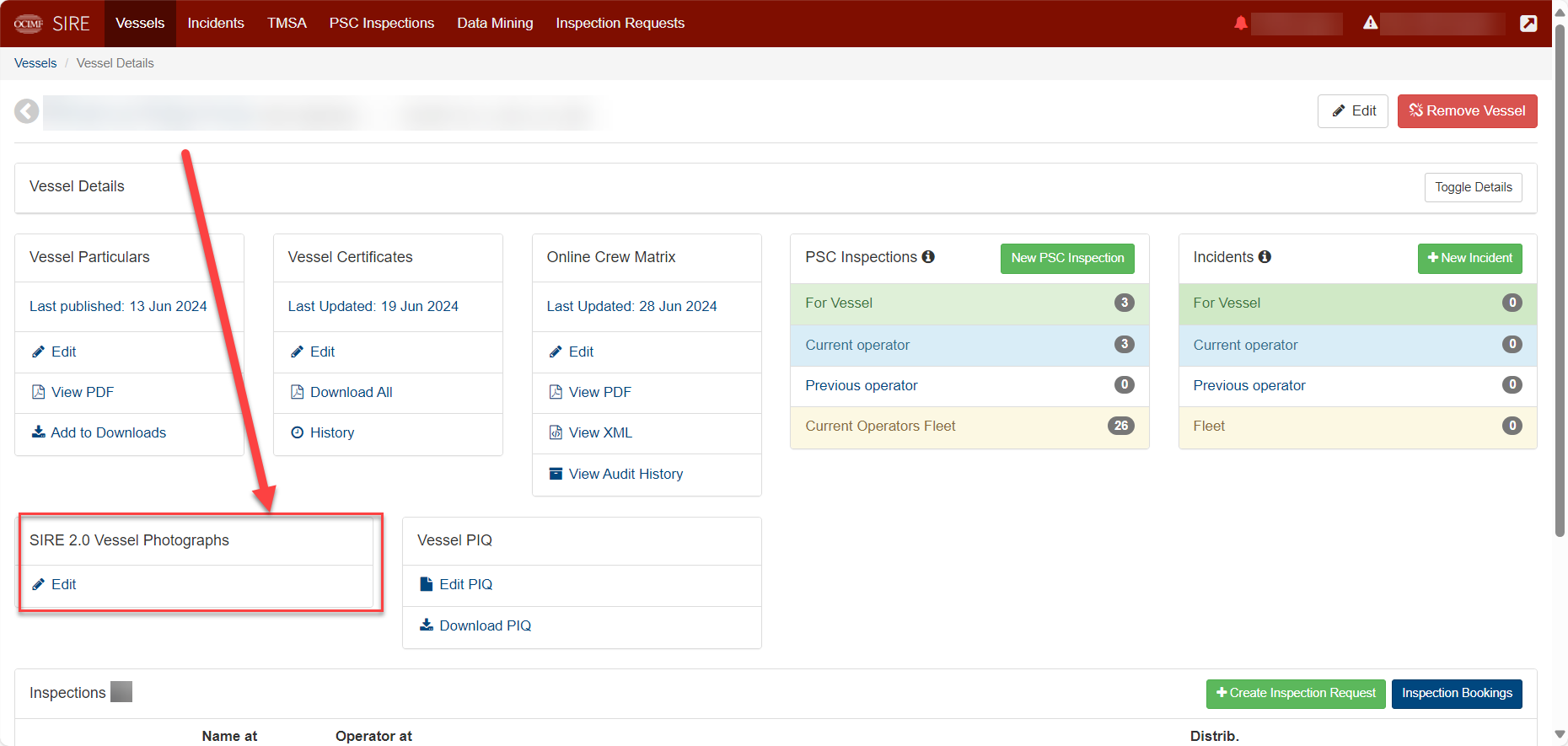The image size is (1568, 746).
Task: Open TMSA menu item
Action: [287, 24]
